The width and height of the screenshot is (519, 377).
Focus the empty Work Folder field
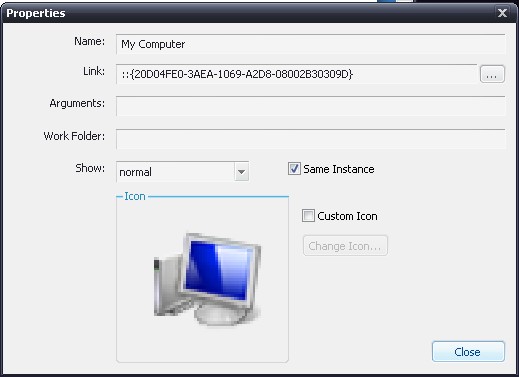click(x=310, y=139)
